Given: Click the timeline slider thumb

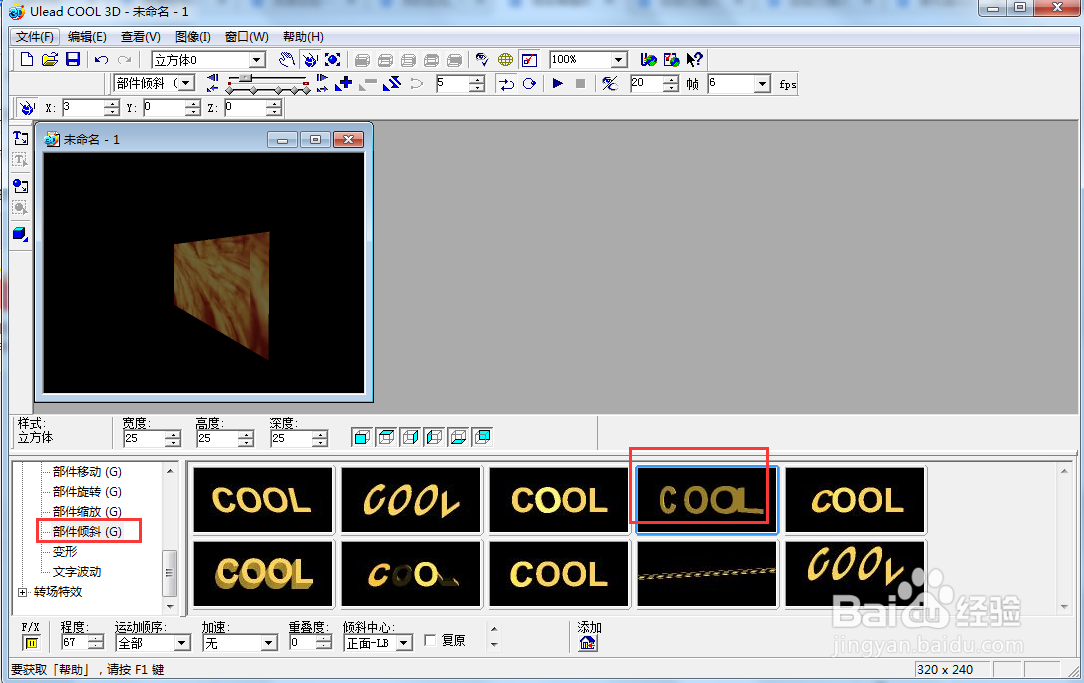Looking at the screenshot, I should click(x=245, y=78).
